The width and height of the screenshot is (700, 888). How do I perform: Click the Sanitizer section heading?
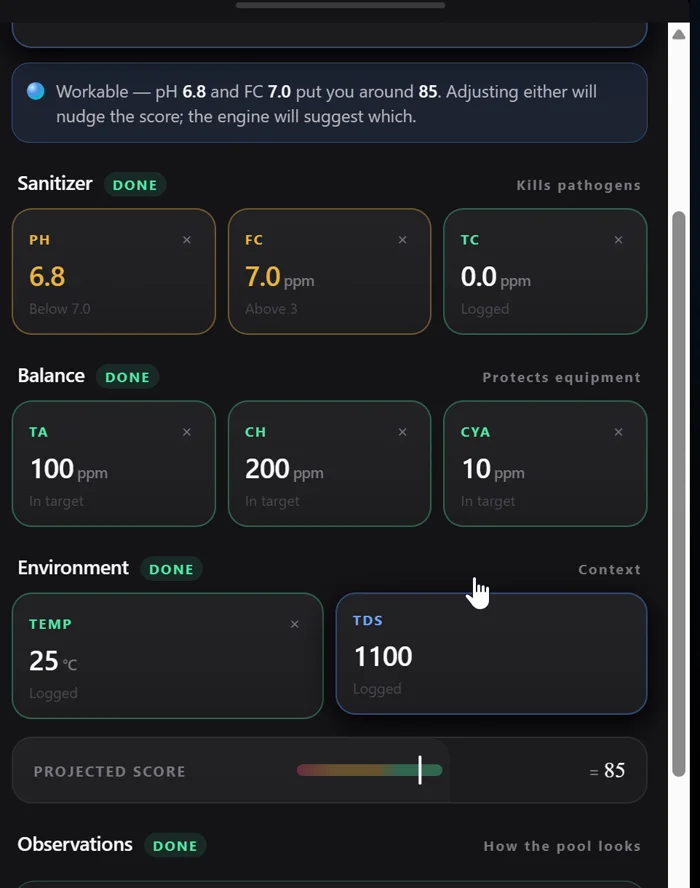coord(54,183)
